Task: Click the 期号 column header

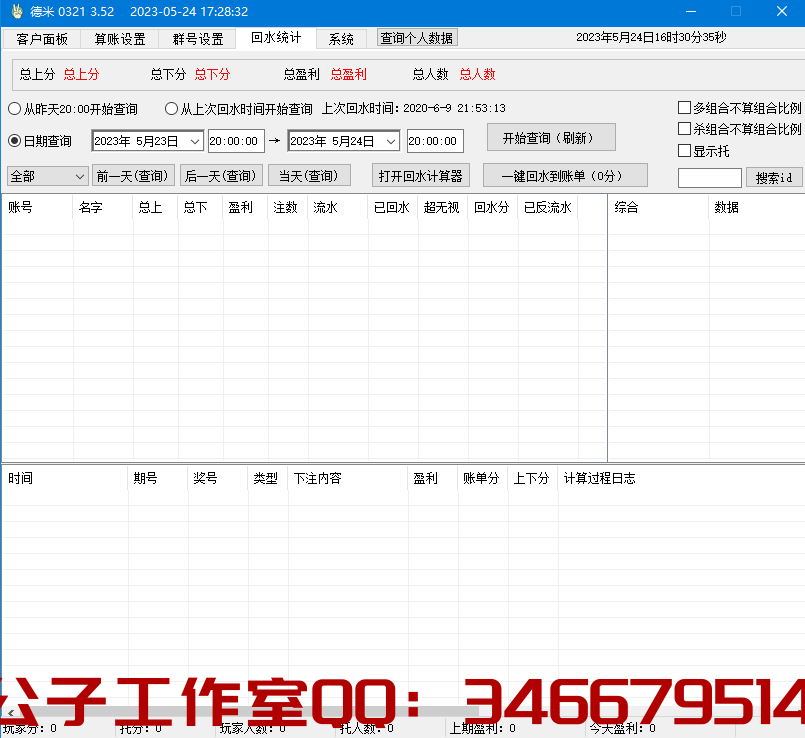Action: tap(158, 479)
